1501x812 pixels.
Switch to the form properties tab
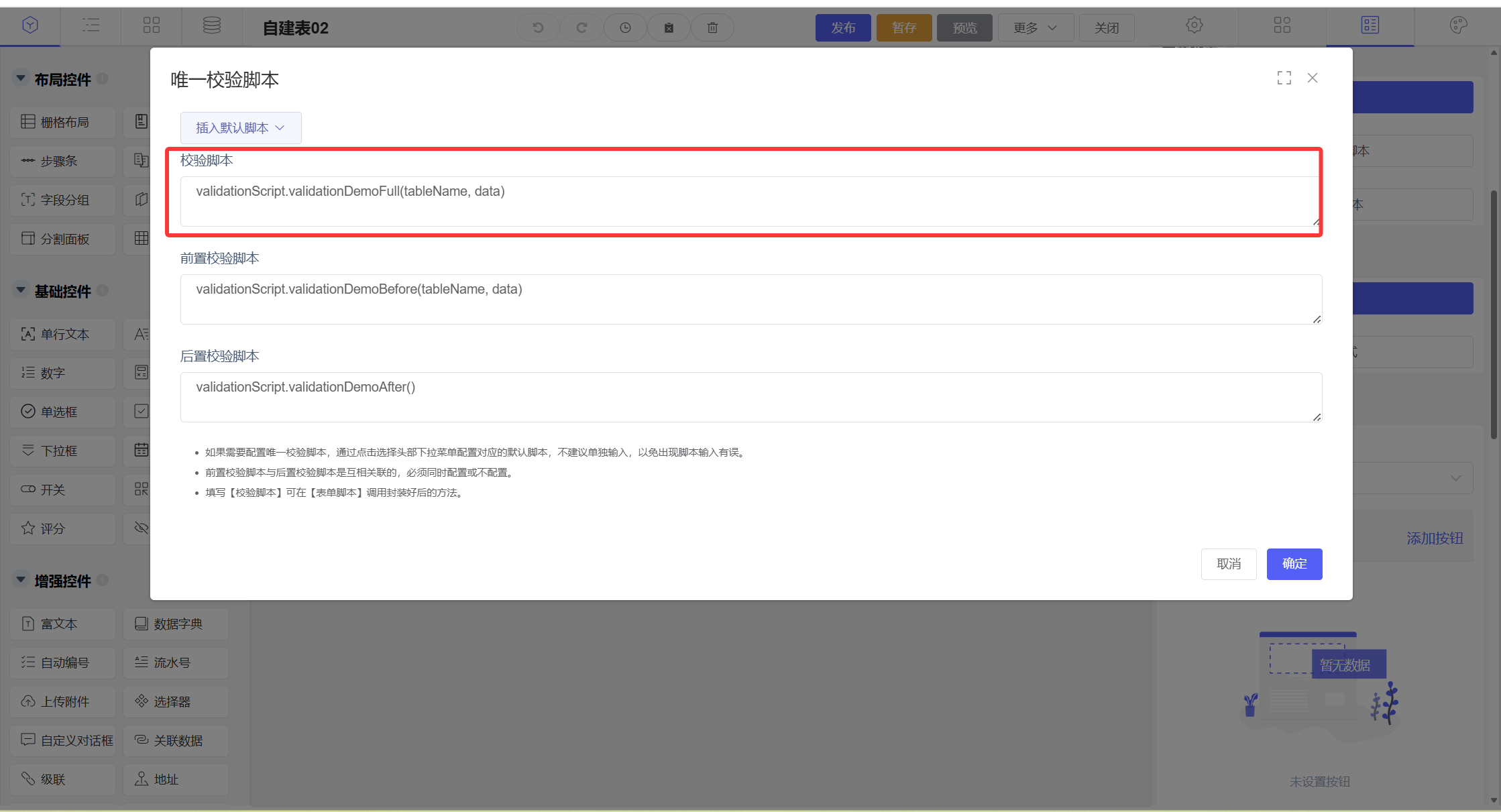(1370, 25)
